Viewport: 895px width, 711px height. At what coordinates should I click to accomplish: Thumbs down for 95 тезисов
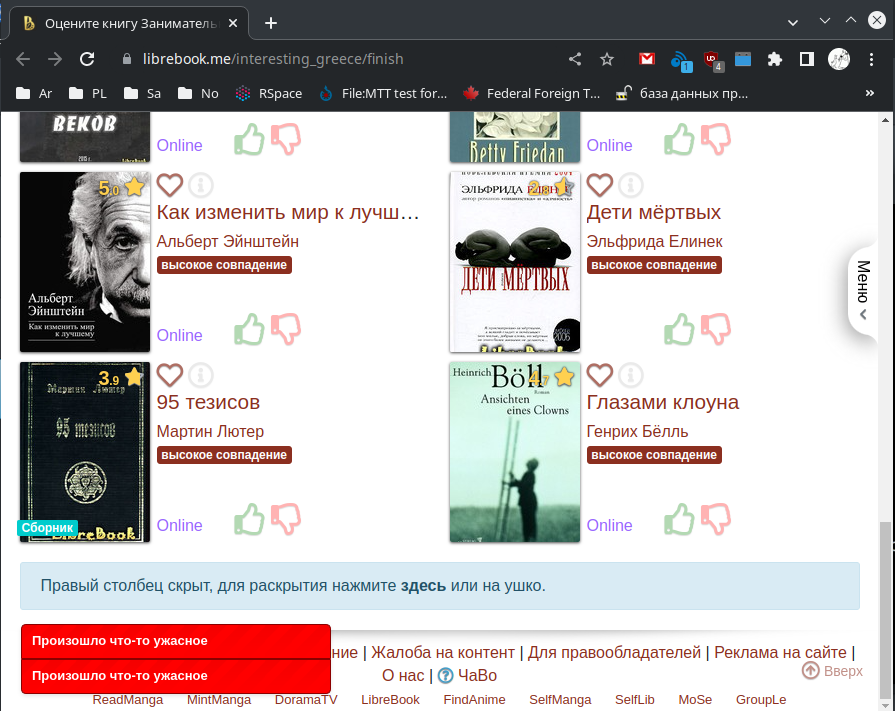285,519
